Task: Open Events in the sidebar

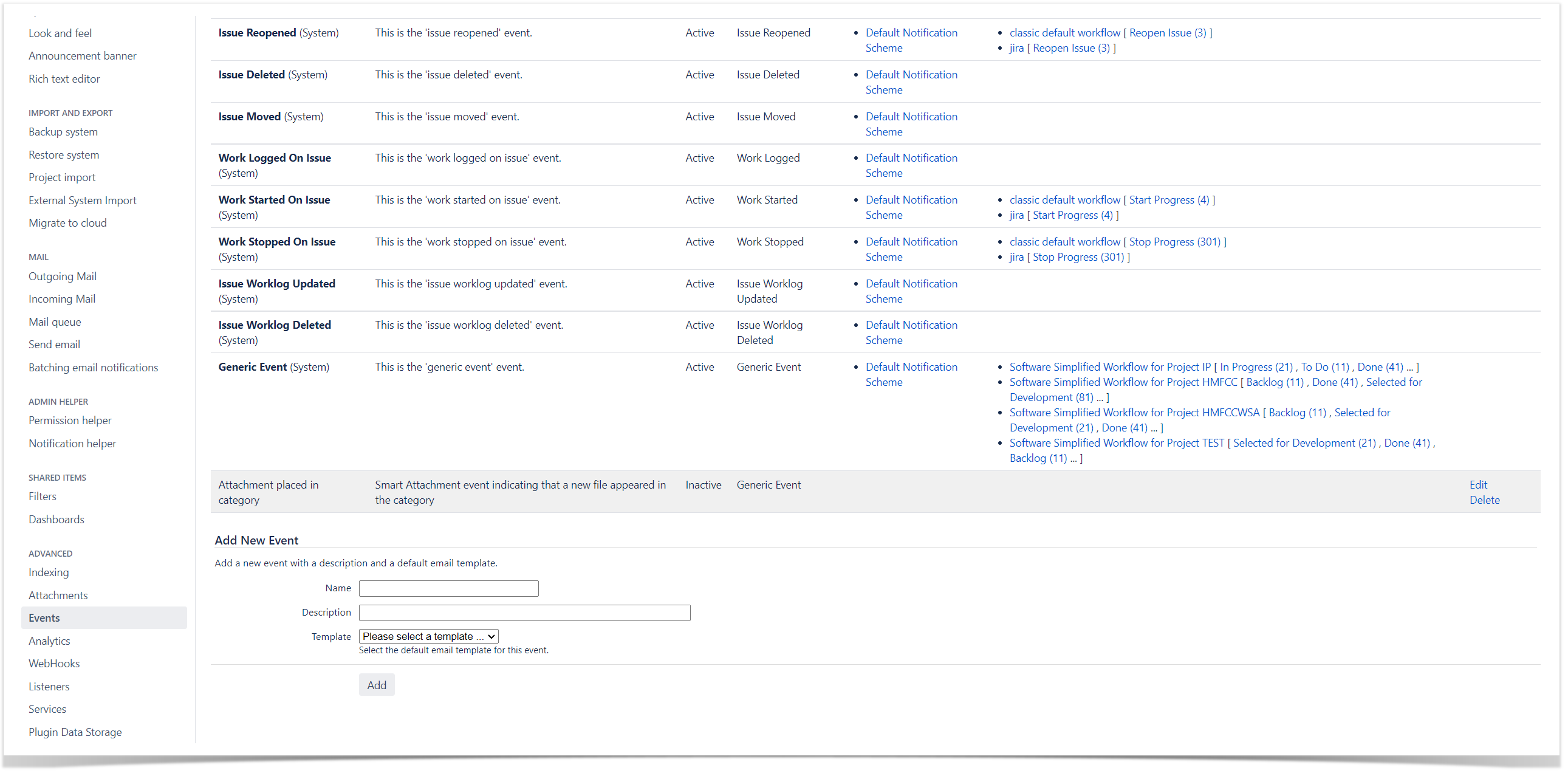Action: pos(44,618)
